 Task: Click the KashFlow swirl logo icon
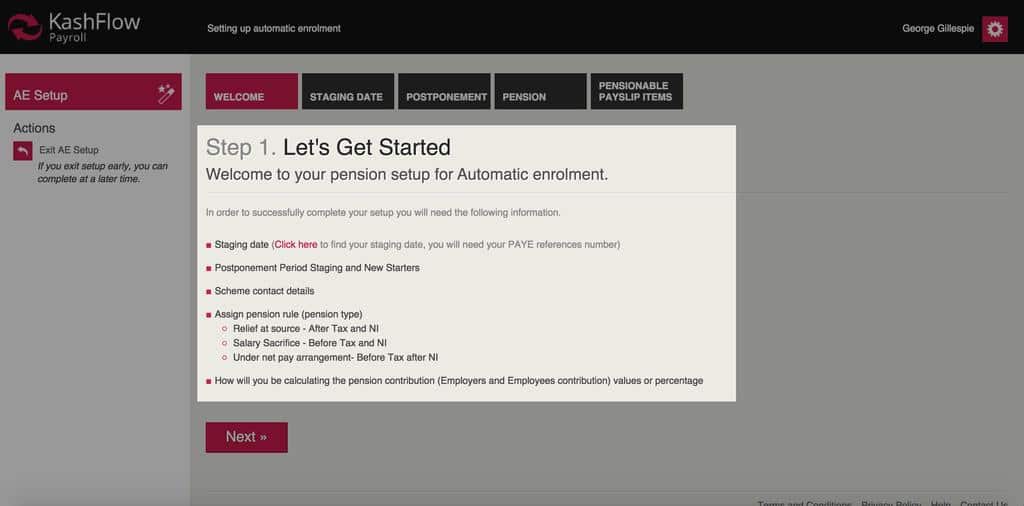24,27
